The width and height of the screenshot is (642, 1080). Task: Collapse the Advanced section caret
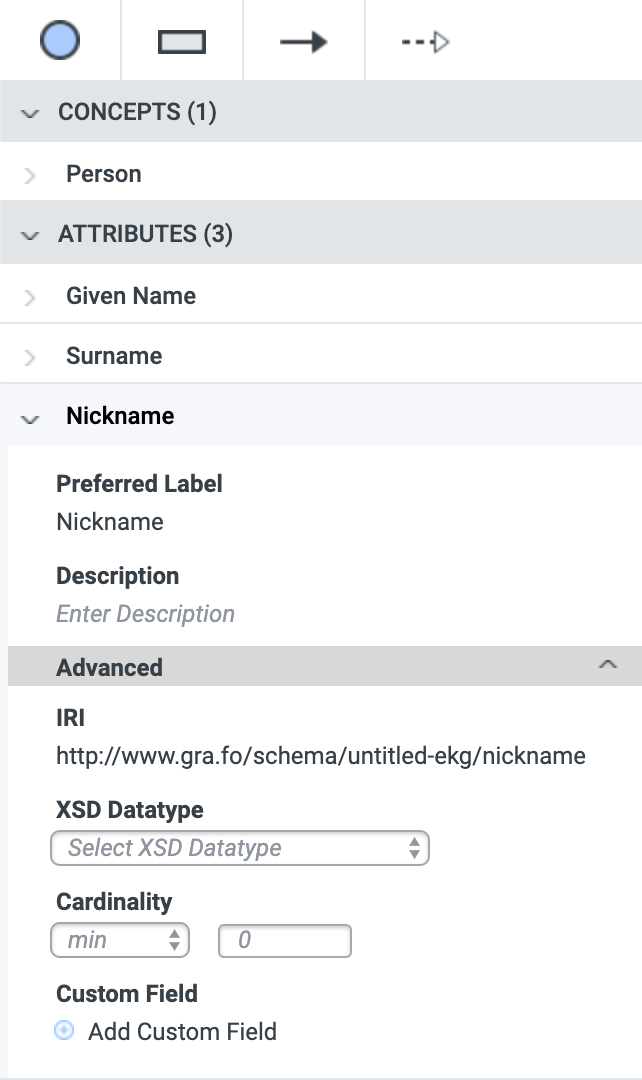(x=608, y=665)
